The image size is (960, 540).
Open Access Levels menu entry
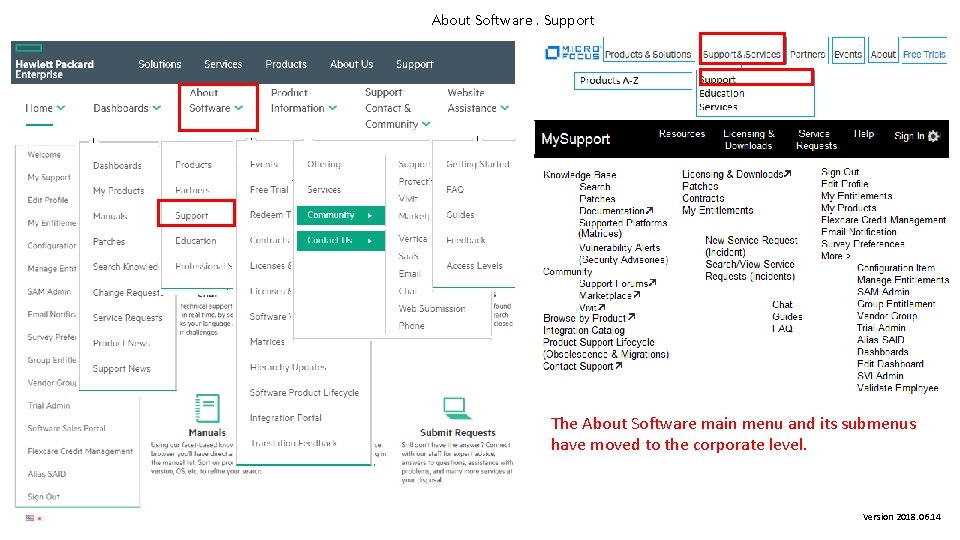[x=474, y=266]
